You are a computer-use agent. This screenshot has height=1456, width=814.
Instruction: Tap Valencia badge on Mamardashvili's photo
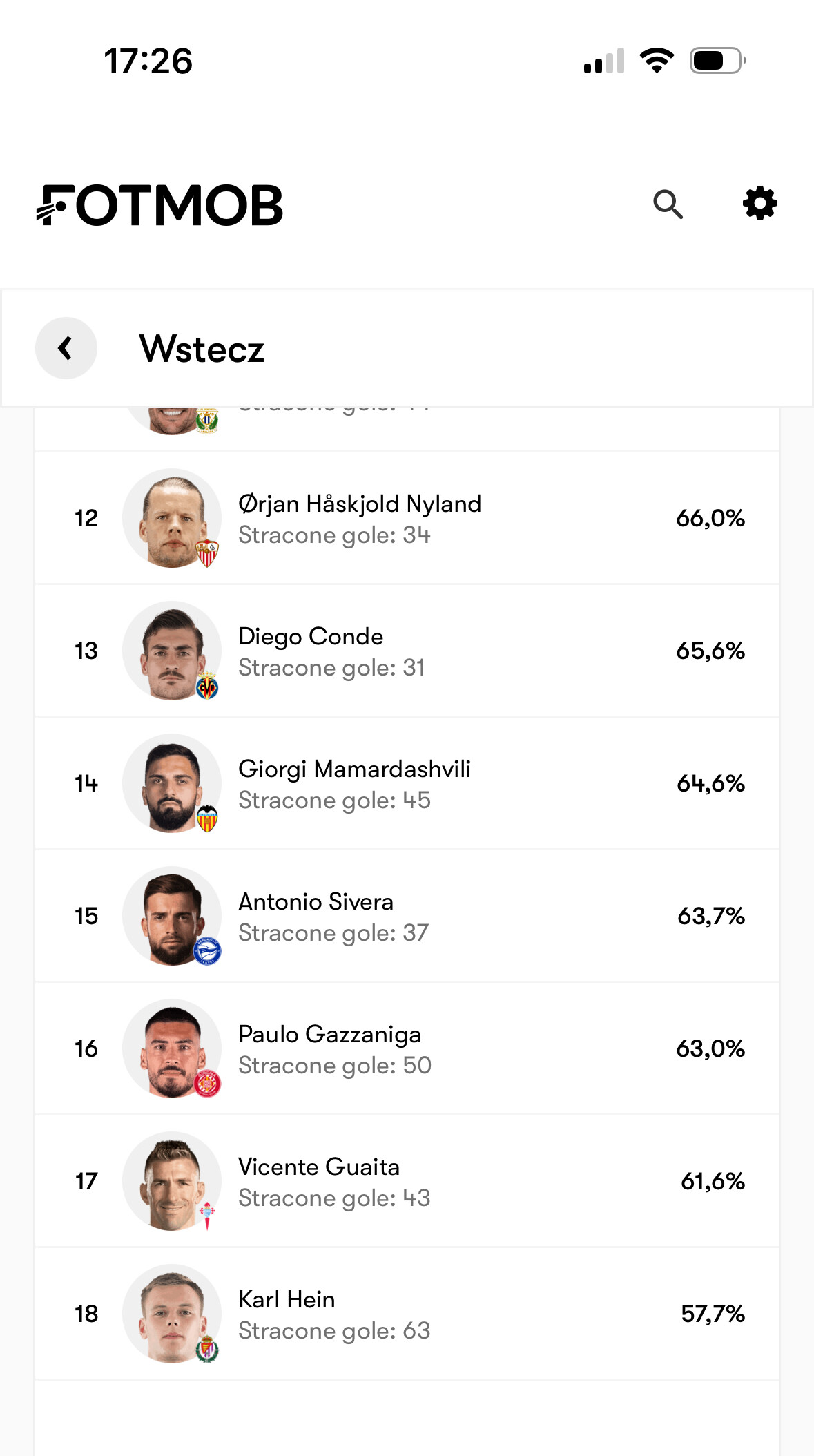[x=207, y=818]
